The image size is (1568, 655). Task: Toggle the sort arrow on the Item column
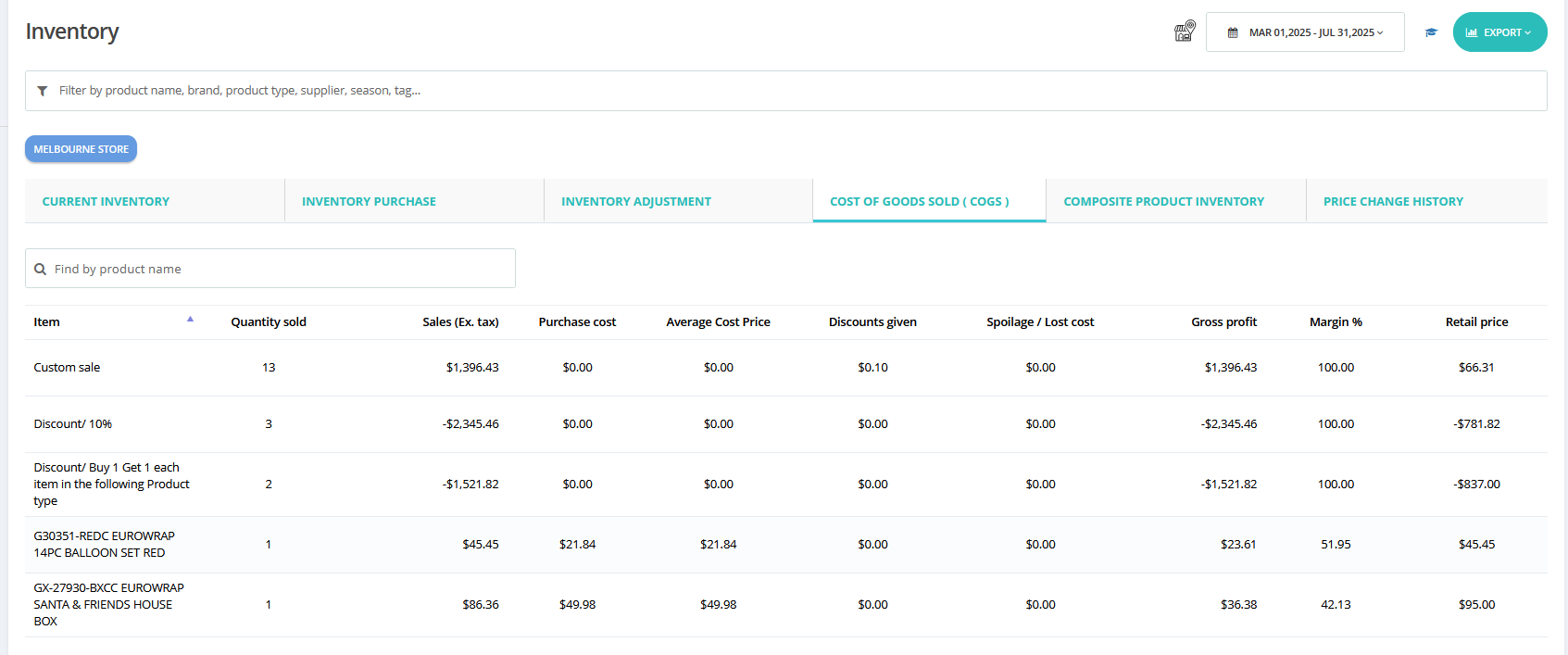coord(190,320)
